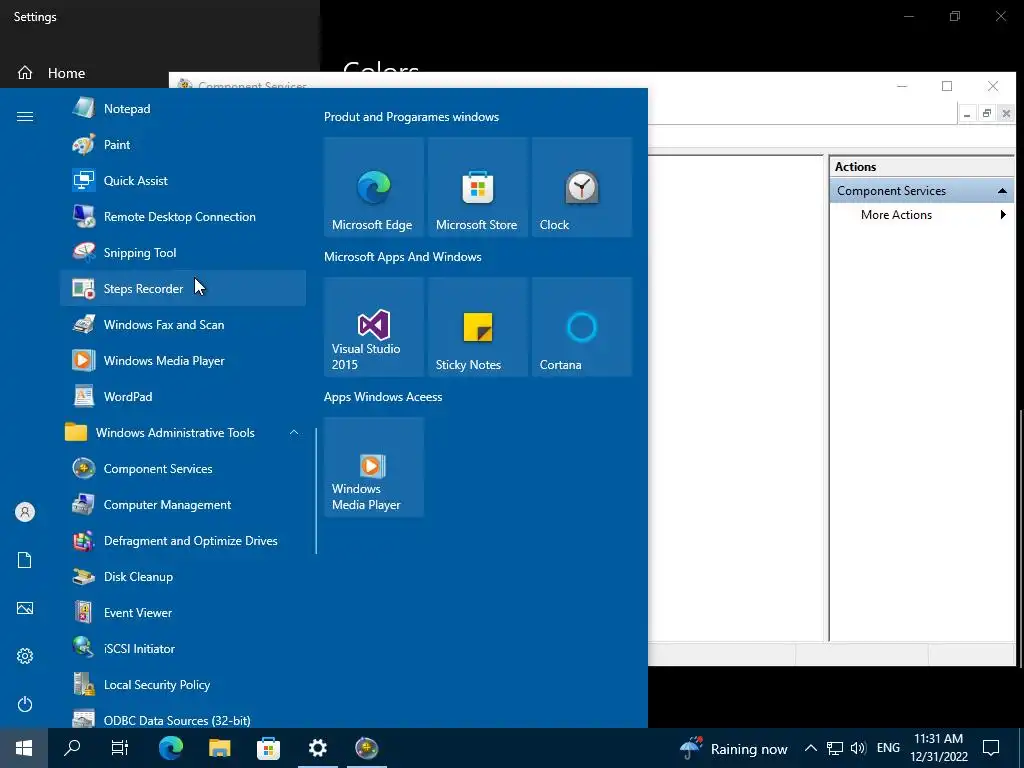This screenshot has height=768, width=1024.
Task: Open Notepad from the Start menu list
Action: click(x=183, y=108)
